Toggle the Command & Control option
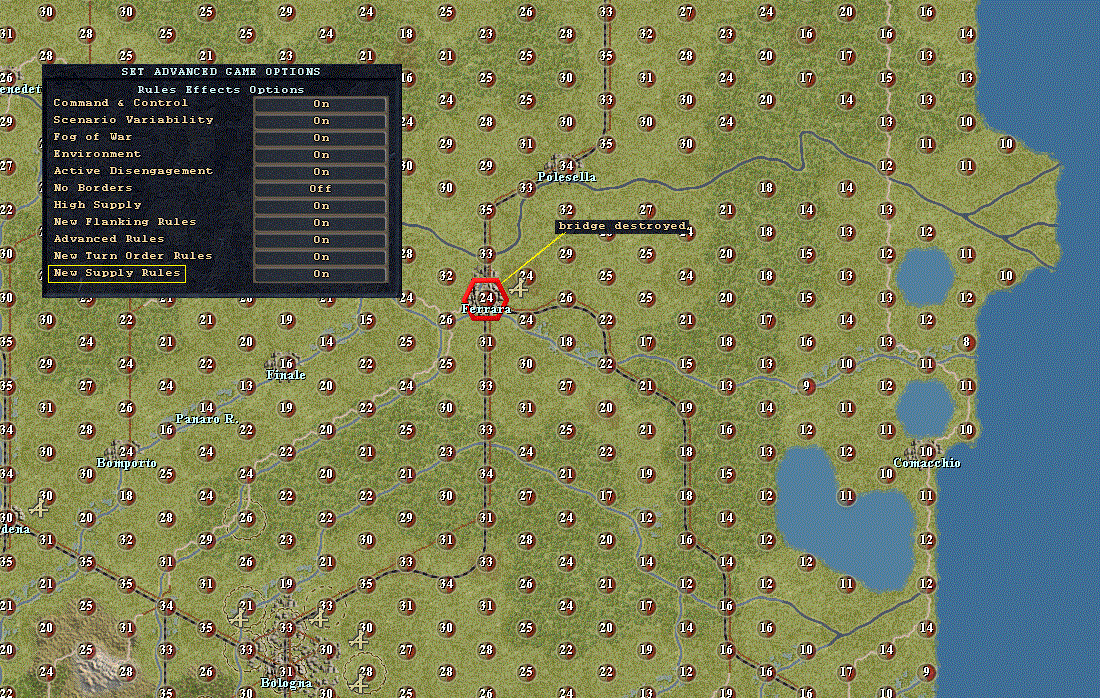This screenshot has height=698, width=1100. click(x=321, y=104)
